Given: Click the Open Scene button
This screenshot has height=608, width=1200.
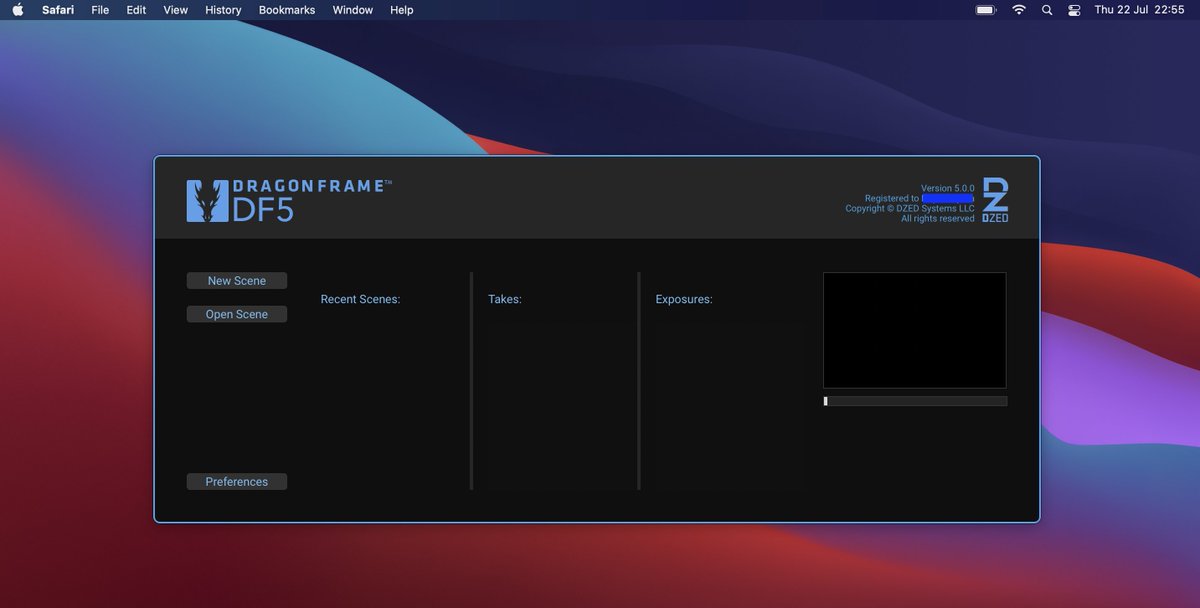Looking at the screenshot, I should (237, 314).
